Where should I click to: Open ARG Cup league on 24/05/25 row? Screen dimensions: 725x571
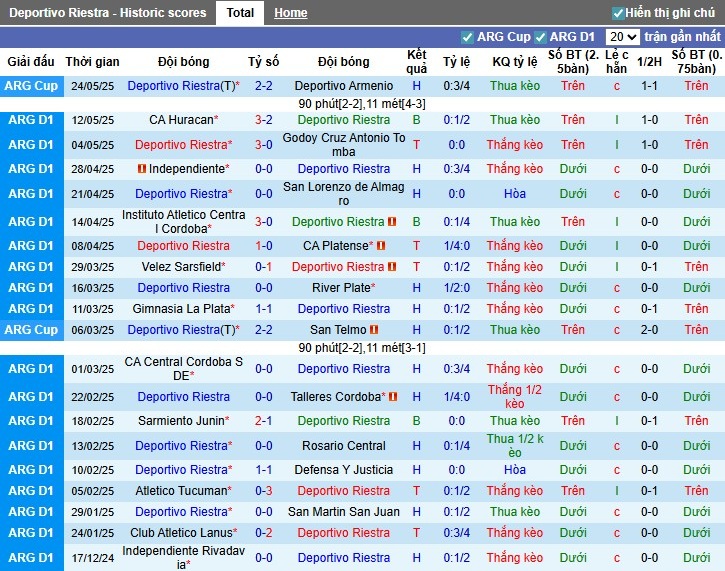pyautogui.click(x=31, y=86)
